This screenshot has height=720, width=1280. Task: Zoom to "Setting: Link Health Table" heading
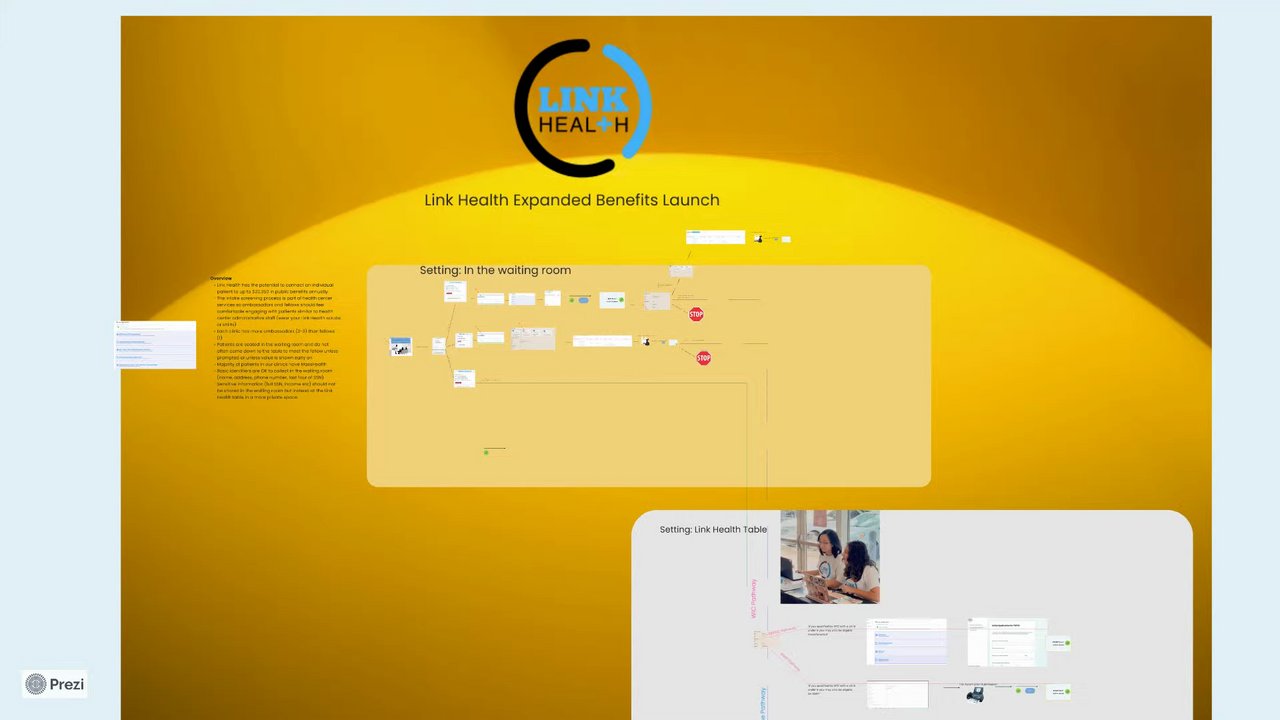click(713, 529)
